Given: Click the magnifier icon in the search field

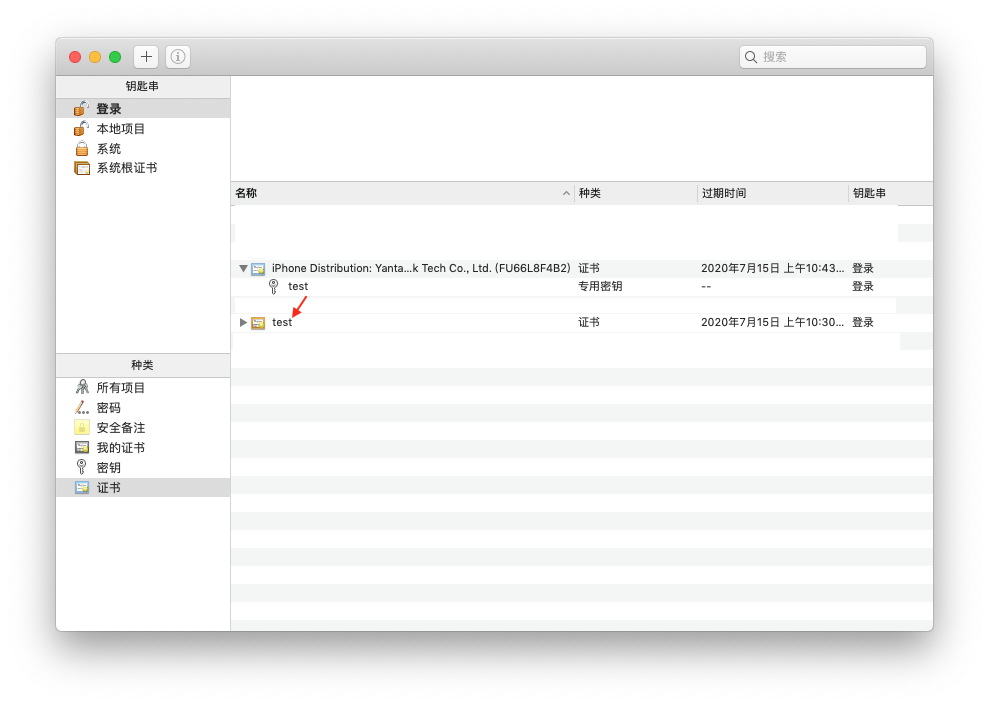Looking at the screenshot, I should click(751, 57).
